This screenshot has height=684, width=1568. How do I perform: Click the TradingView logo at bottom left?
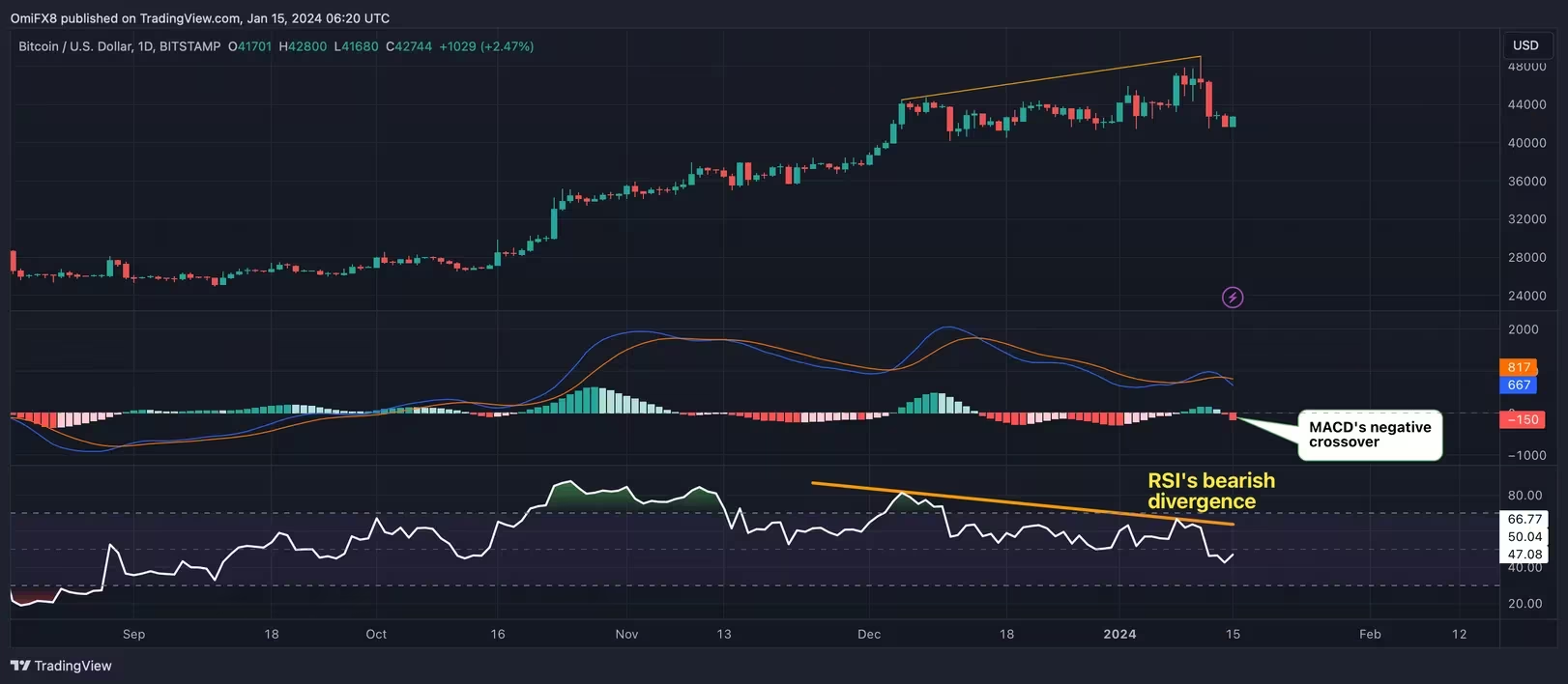(x=61, y=666)
